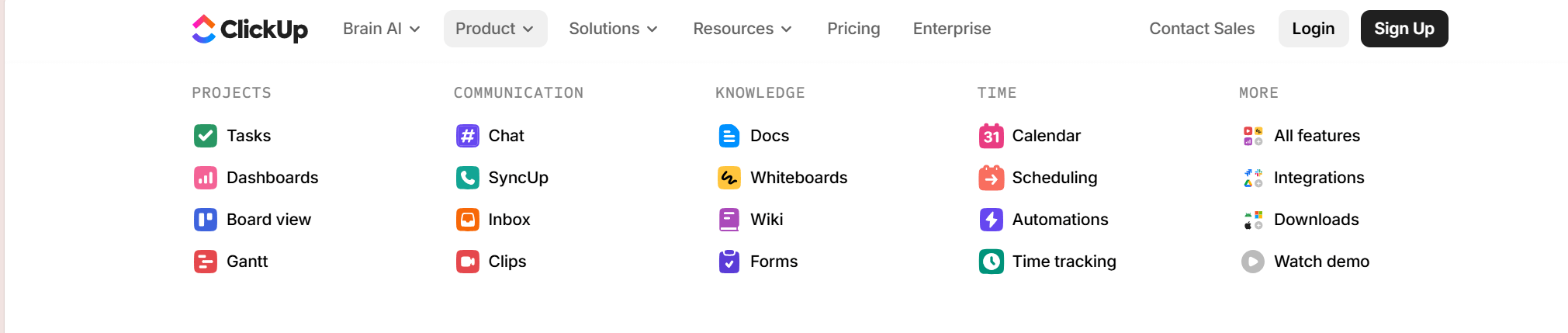Image resolution: width=1568 pixels, height=333 pixels.
Task: Click the green Tasks checkmark icon
Action: point(206,136)
